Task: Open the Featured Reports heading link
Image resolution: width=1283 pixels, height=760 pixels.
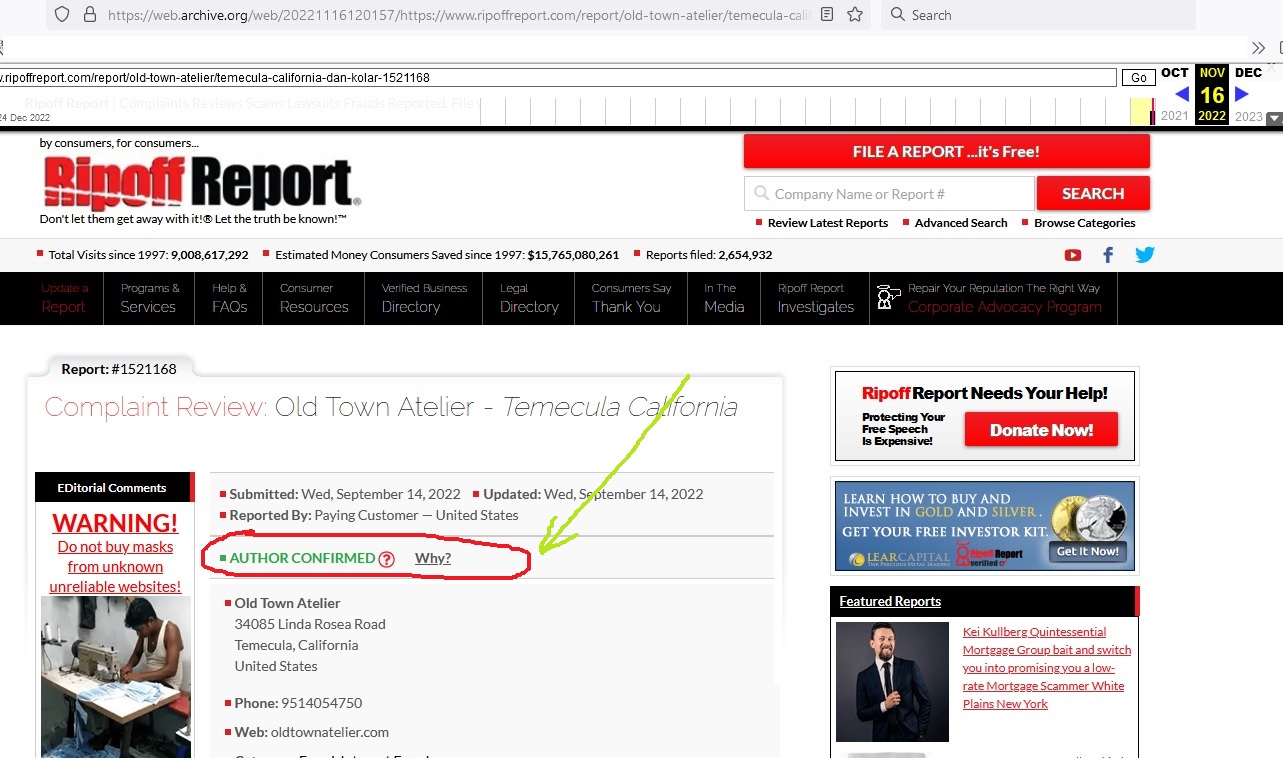Action: [x=890, y=601]
